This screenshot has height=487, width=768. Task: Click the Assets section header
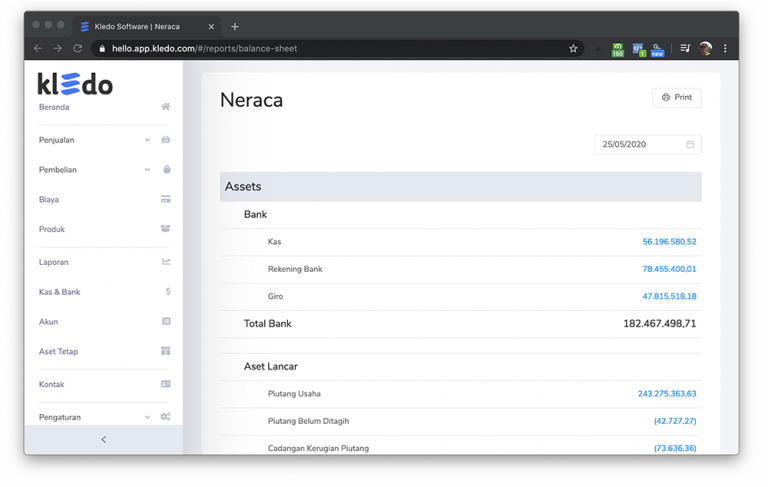click(460, 187)
